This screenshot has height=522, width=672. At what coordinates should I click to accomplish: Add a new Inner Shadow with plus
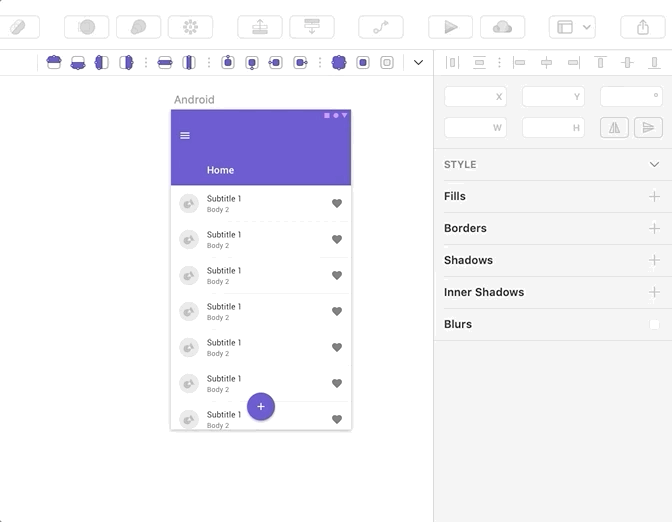click(x=654, y=292)
